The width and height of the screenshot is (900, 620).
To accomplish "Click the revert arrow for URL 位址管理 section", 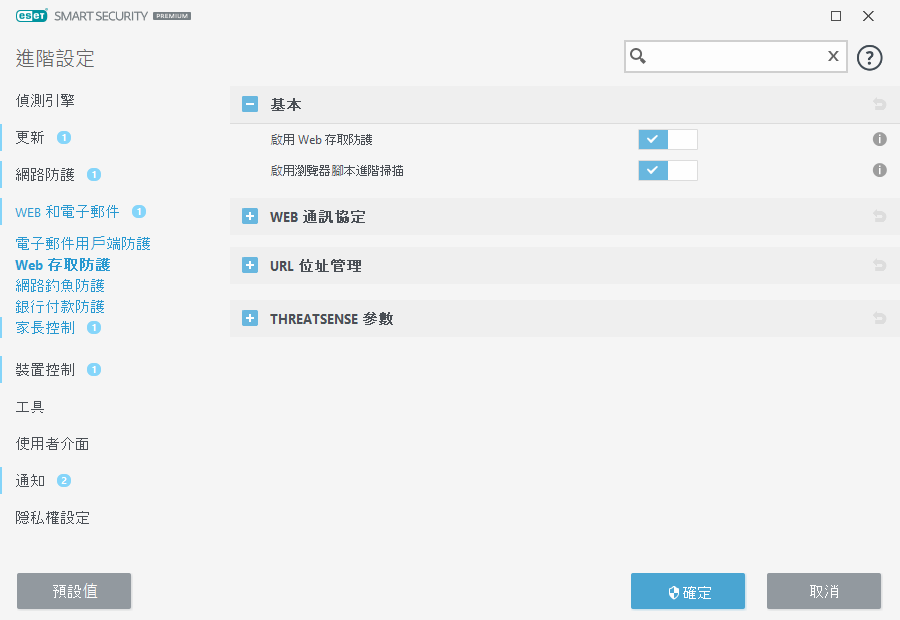I will pyautogui.click(x=880, y=266).
